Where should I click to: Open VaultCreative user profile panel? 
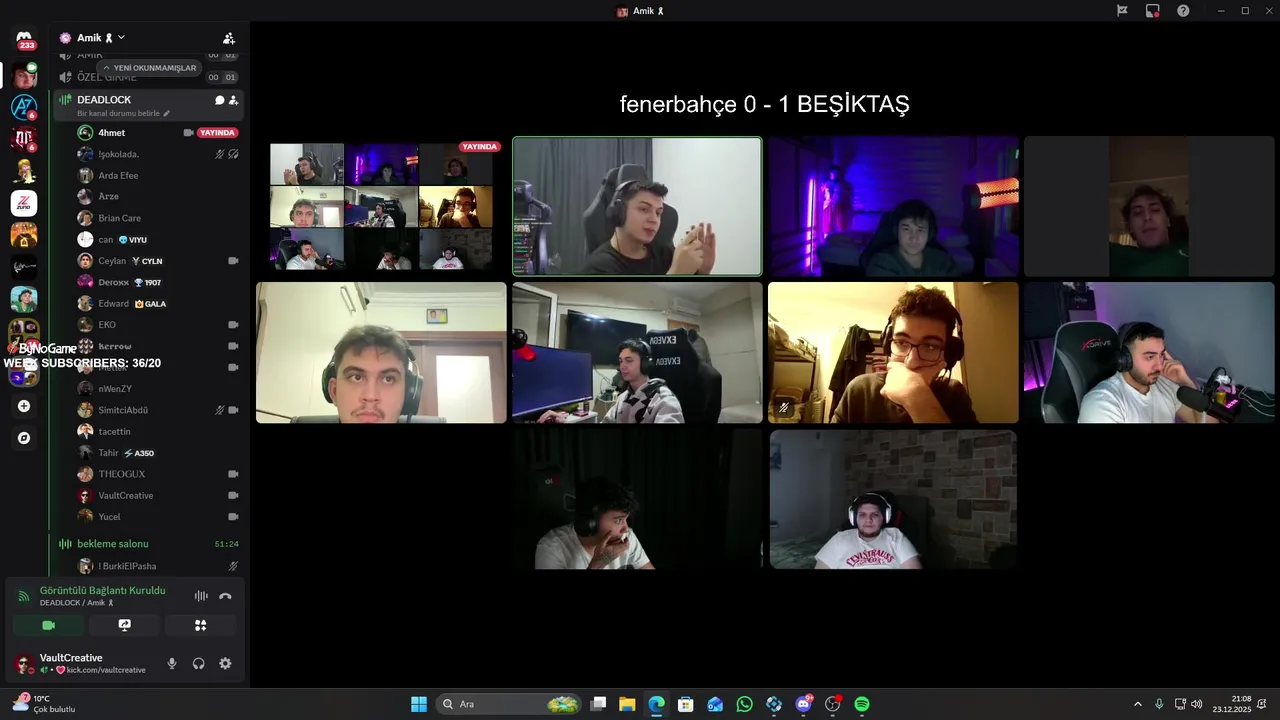click(x=80, y=663)
